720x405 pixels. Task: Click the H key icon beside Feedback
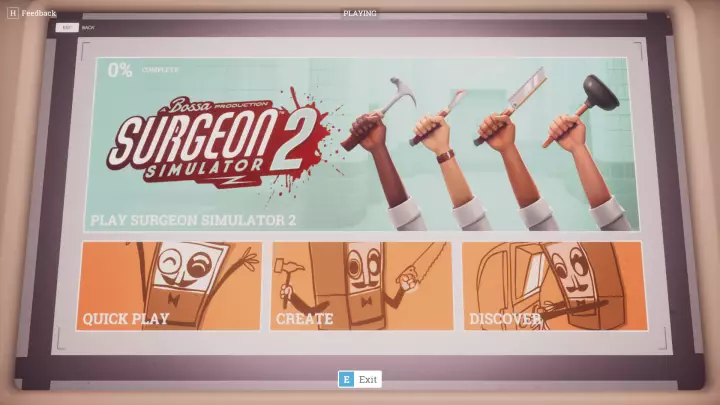point(13,13)
